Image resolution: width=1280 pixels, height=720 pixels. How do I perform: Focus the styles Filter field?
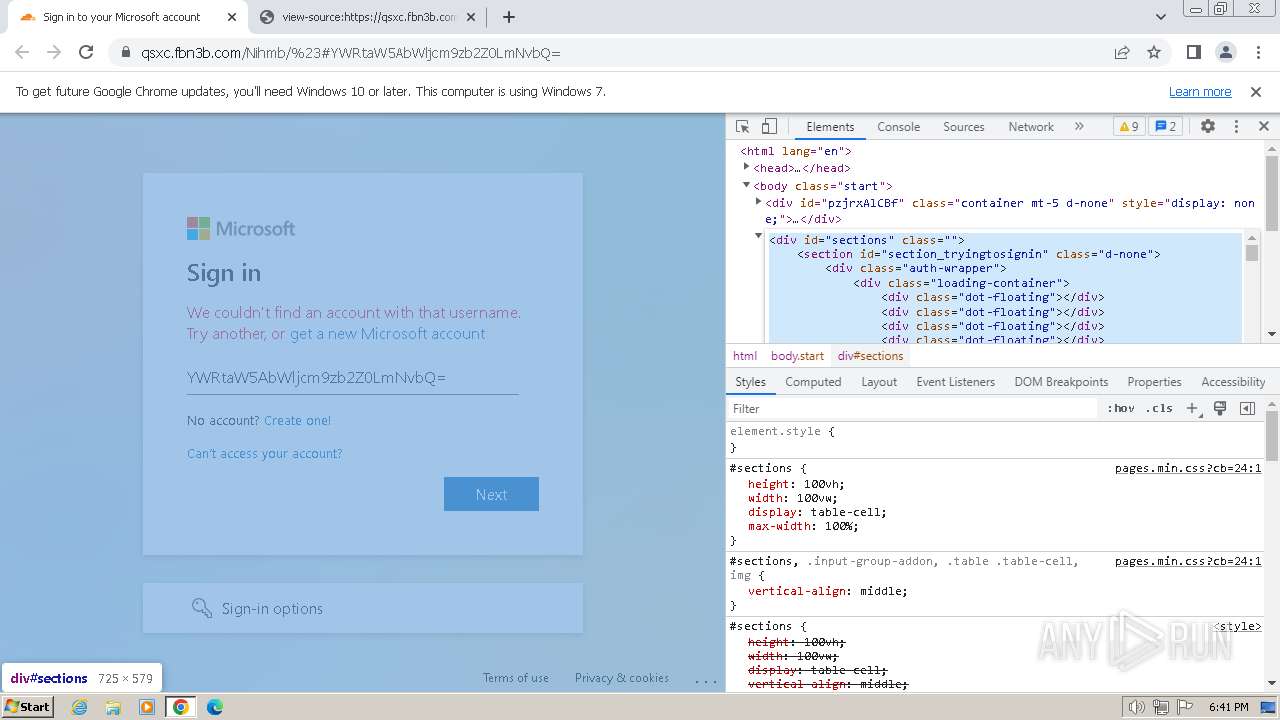pos(914,408)
